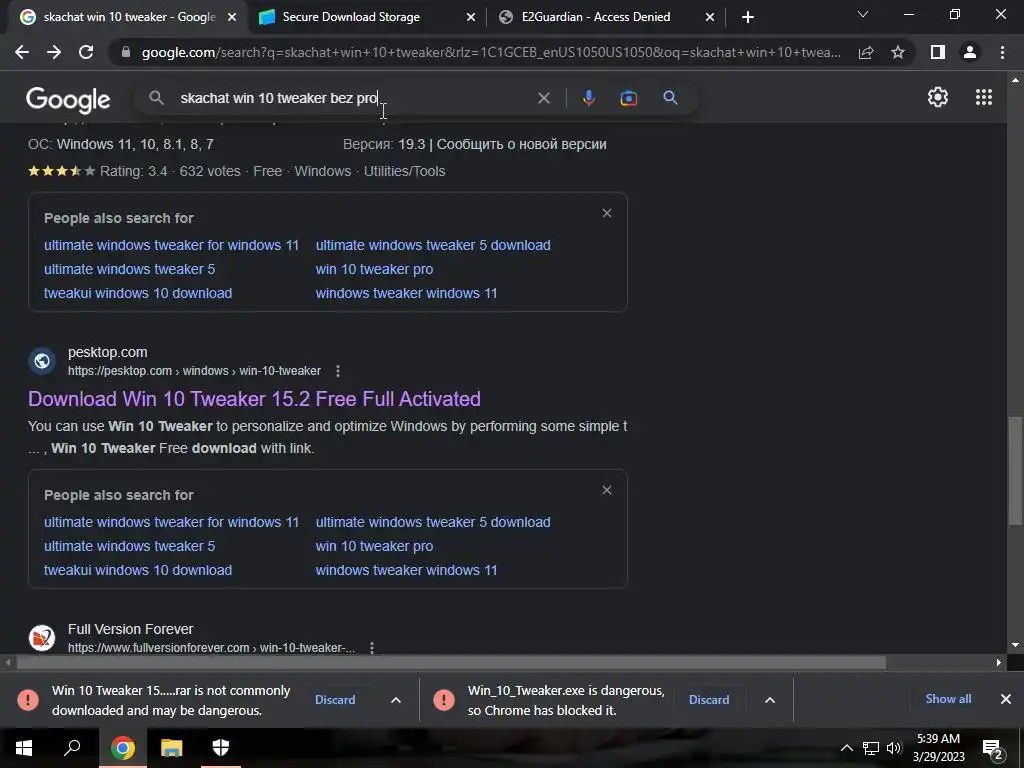Show hidden system tray icons
The image size is (1024, 768).
(846, 748)
